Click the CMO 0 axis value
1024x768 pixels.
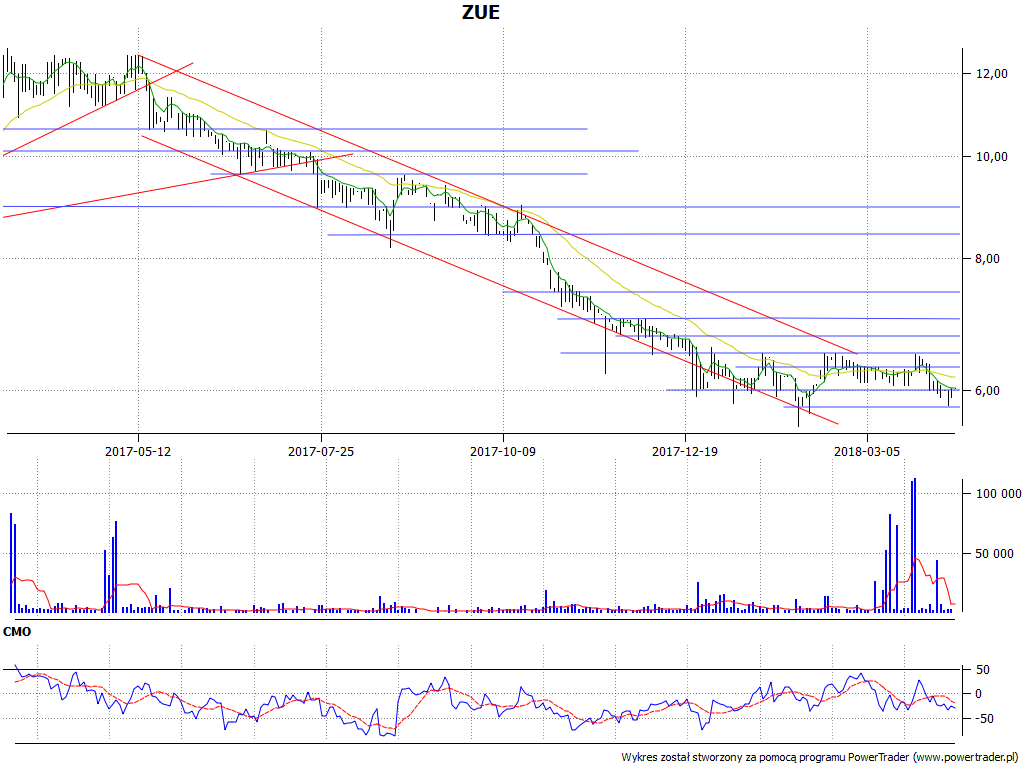point(978,694)
